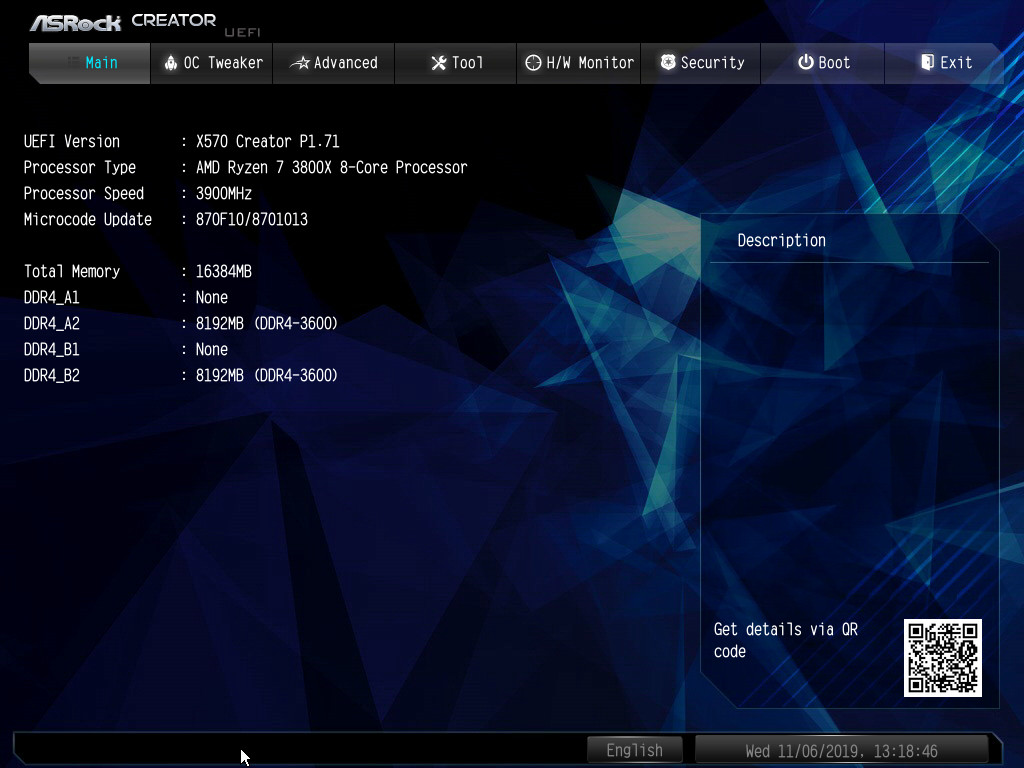Click the OC Tweaker rocket icon
The image size is (1024, 768).
170,63
